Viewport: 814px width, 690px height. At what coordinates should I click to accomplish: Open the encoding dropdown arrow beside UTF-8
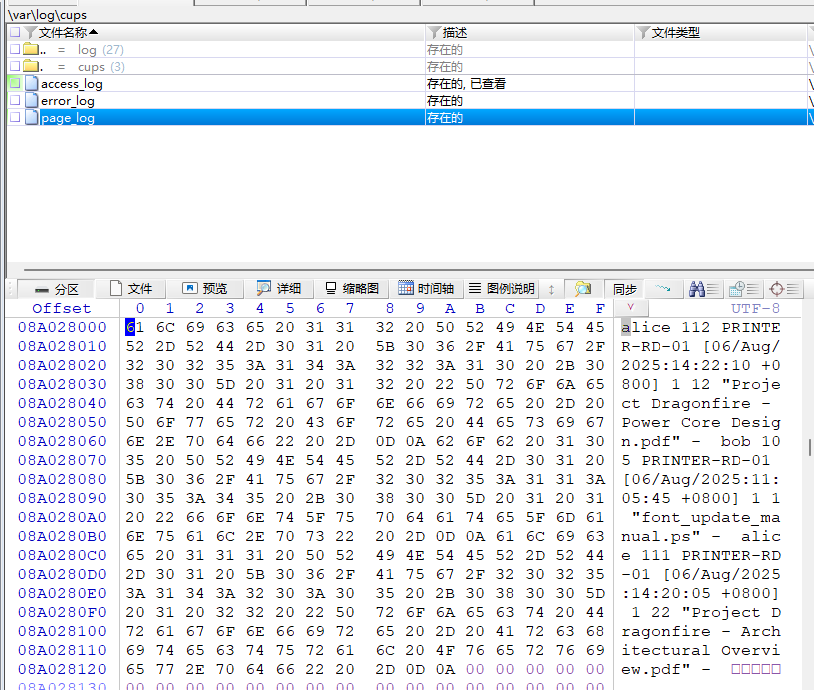pos(631,307)
